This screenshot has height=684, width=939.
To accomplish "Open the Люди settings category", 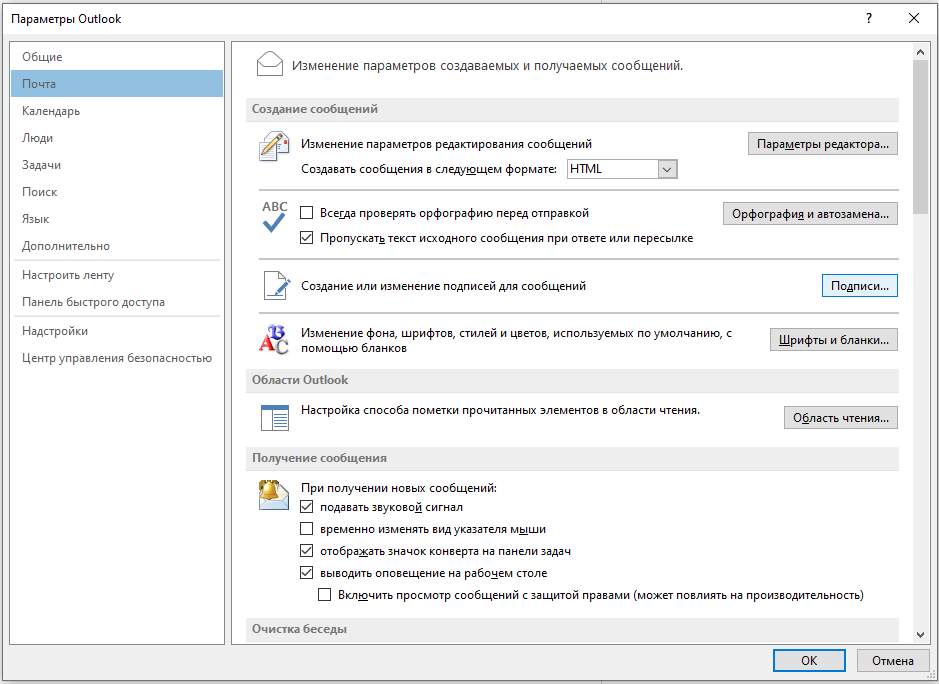I will 117,138.
